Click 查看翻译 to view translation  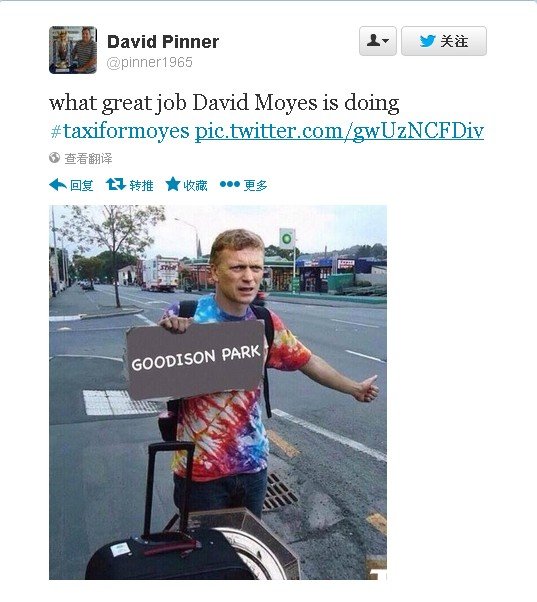(x=88, y=158)
